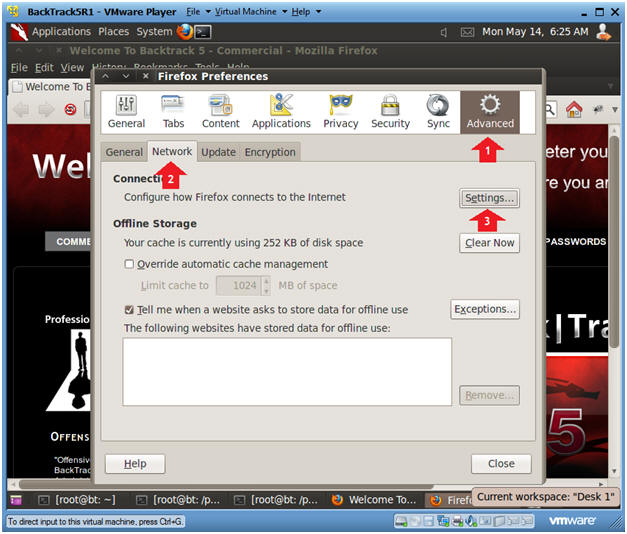Open the Privacy preferences pane

[340, 112]
